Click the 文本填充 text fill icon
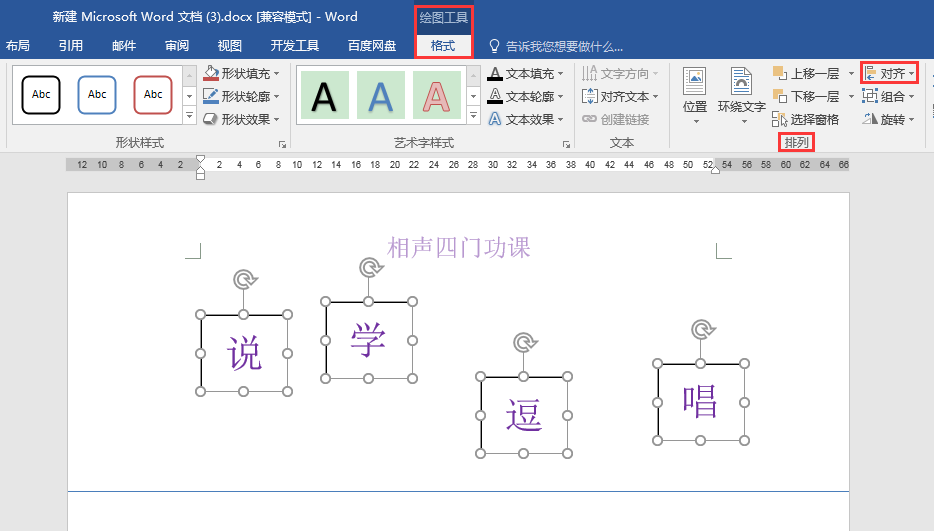 point(494,73)
